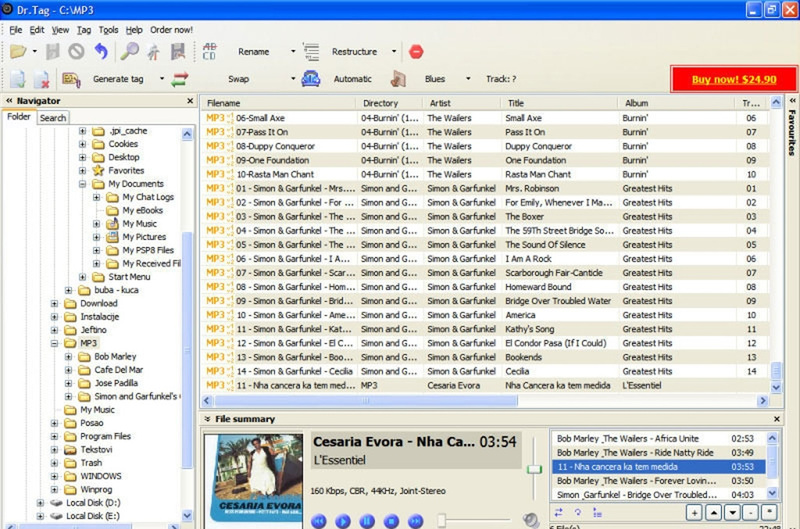The width and height of the screenshot is (800, 529).
Task: Click the red-green swap arrows icon
Action: coord(180,79)
